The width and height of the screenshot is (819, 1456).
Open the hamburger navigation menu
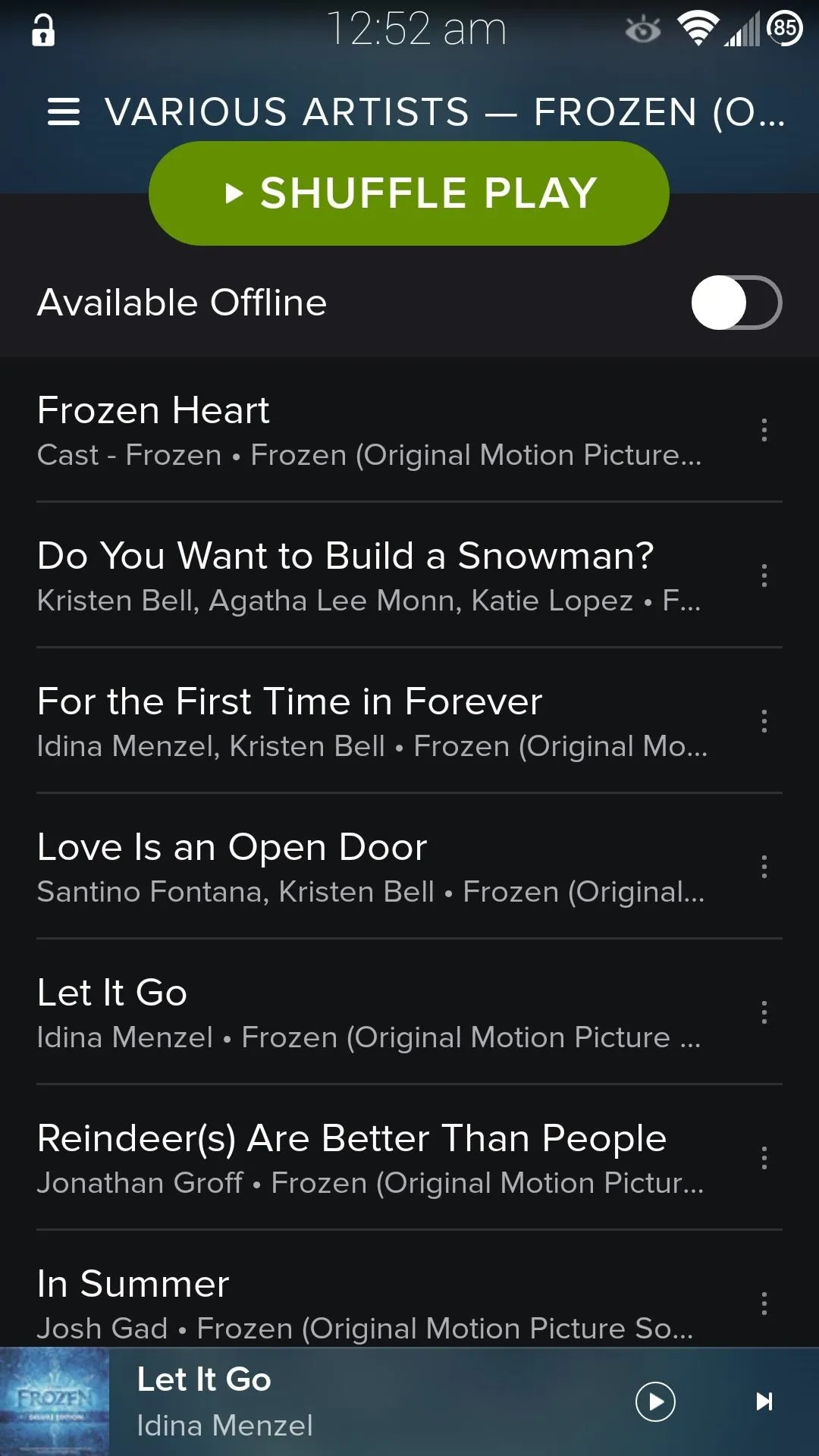pyautogui.click(x=64, y=112)
